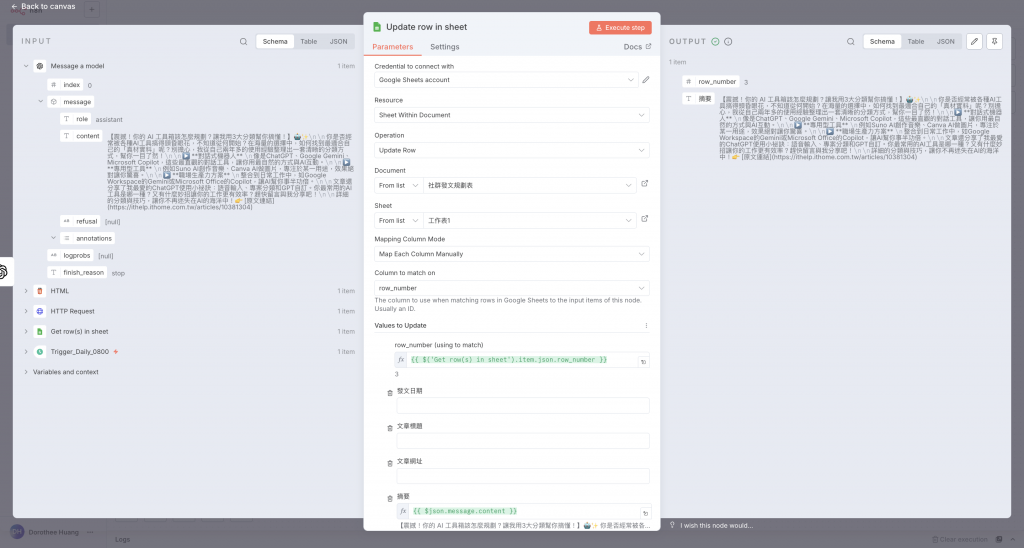Open Document From list mode dropdown
This screenshot has height=548, width=1024.
[398, 185]
